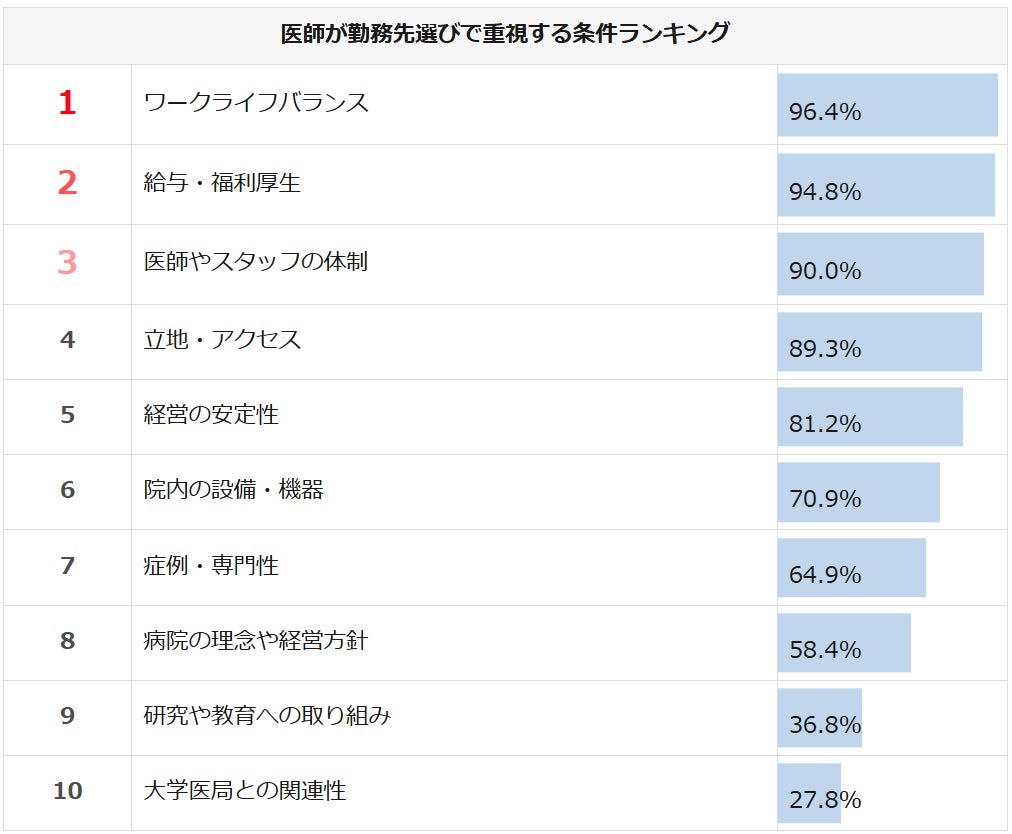1012x834 pixels.
Task: Click the 36.8% bar
Action: pos(819,718)
